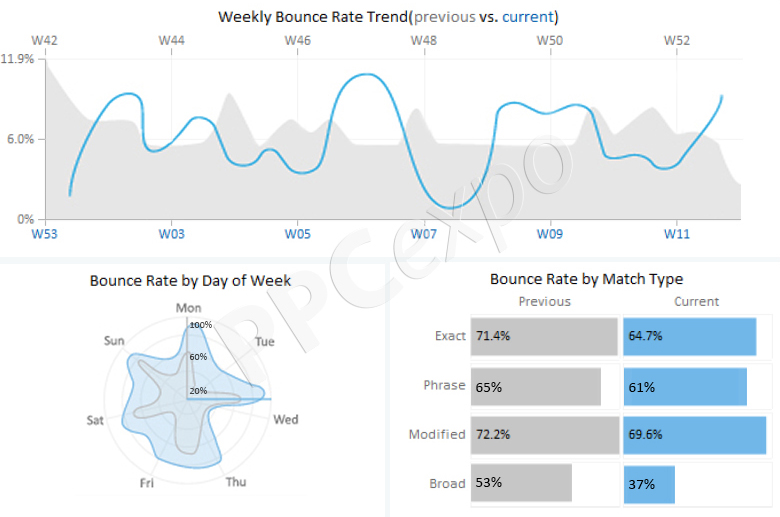This screenshot has width=780, height=517.
Task: Click the Sun label on the radar chart
Action: [114, 341]
